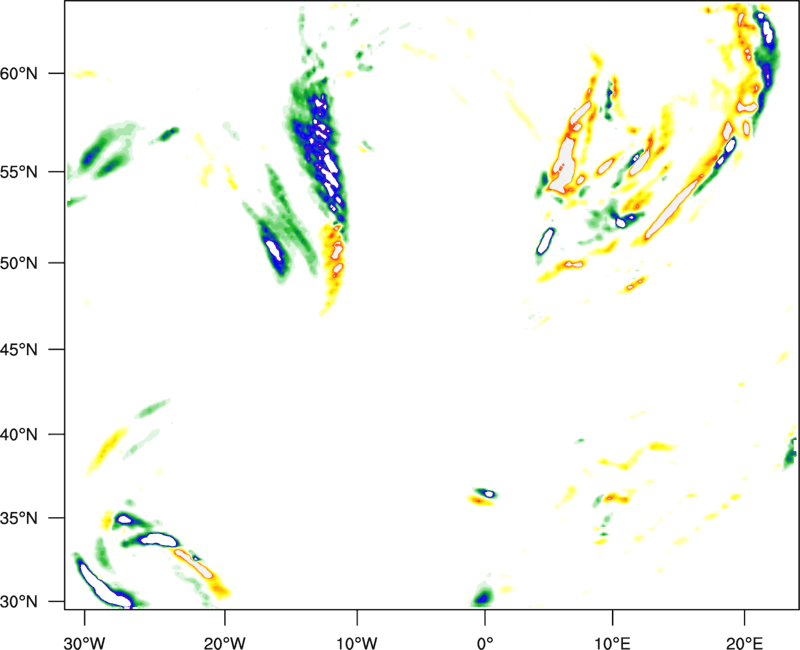This screenshot has width=800, height=650.
Task: Click the 10°W longitude label
Action: tap(357, 643)
